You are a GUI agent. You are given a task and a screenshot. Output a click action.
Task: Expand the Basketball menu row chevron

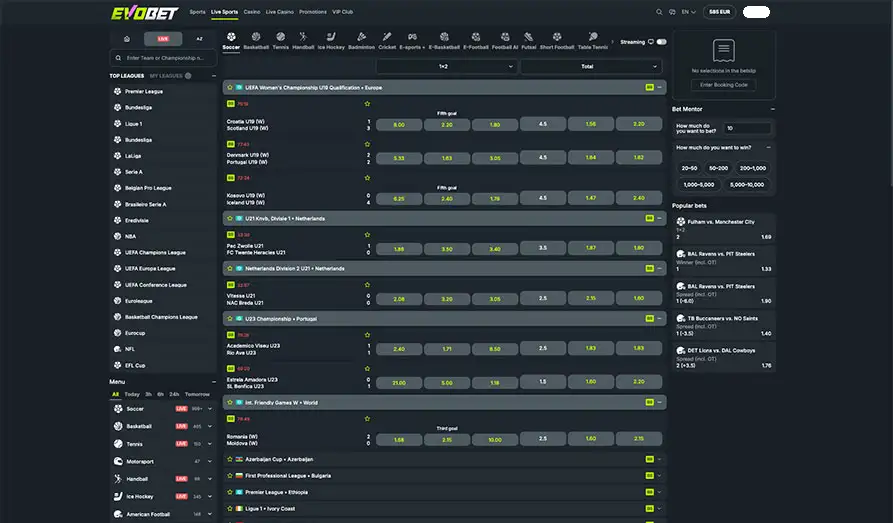coord(210,426)
